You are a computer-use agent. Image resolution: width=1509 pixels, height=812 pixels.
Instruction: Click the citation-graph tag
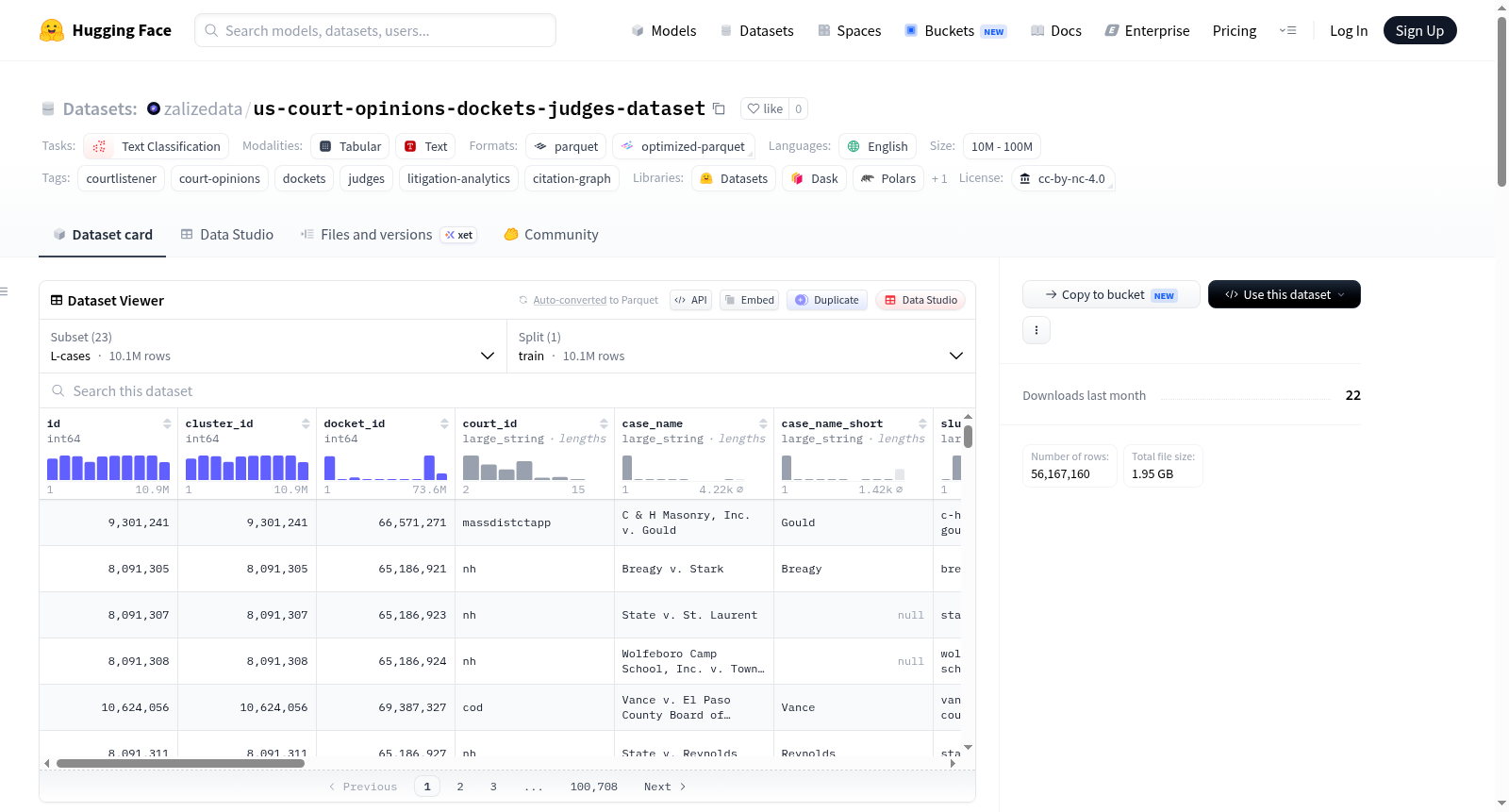coord(572,178)
